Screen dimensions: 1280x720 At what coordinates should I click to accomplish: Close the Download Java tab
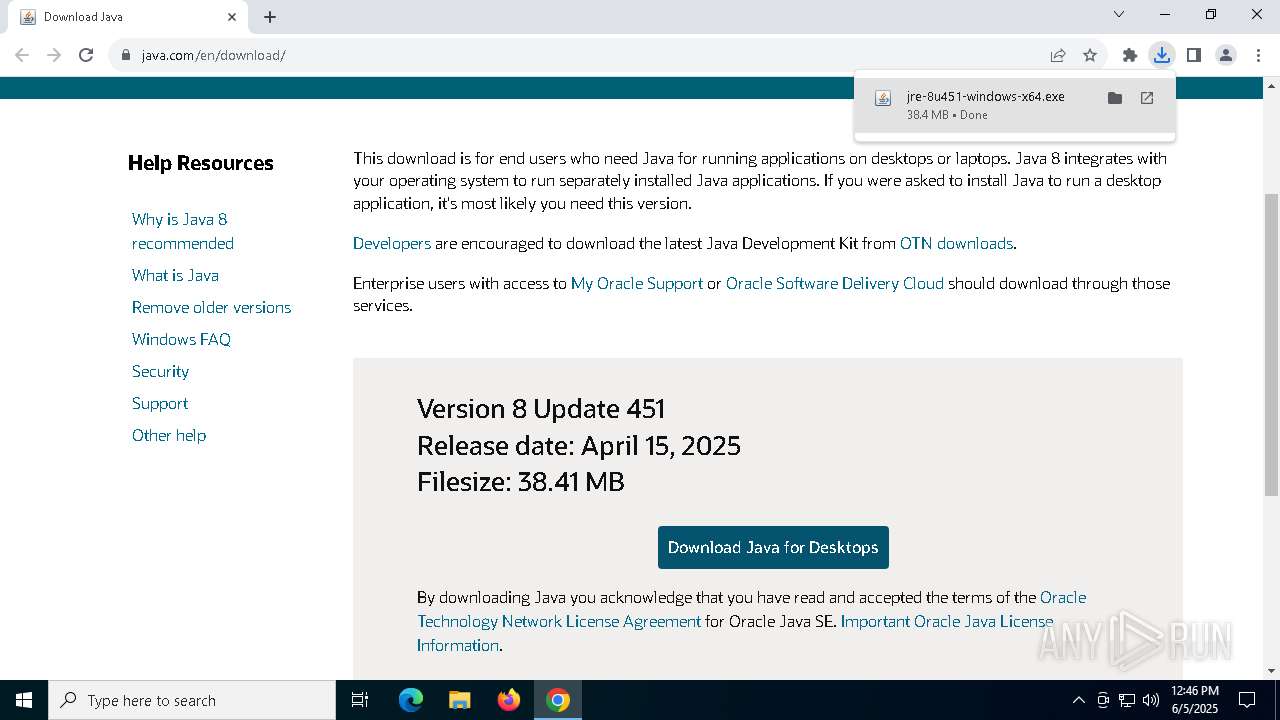click(232, 17)
